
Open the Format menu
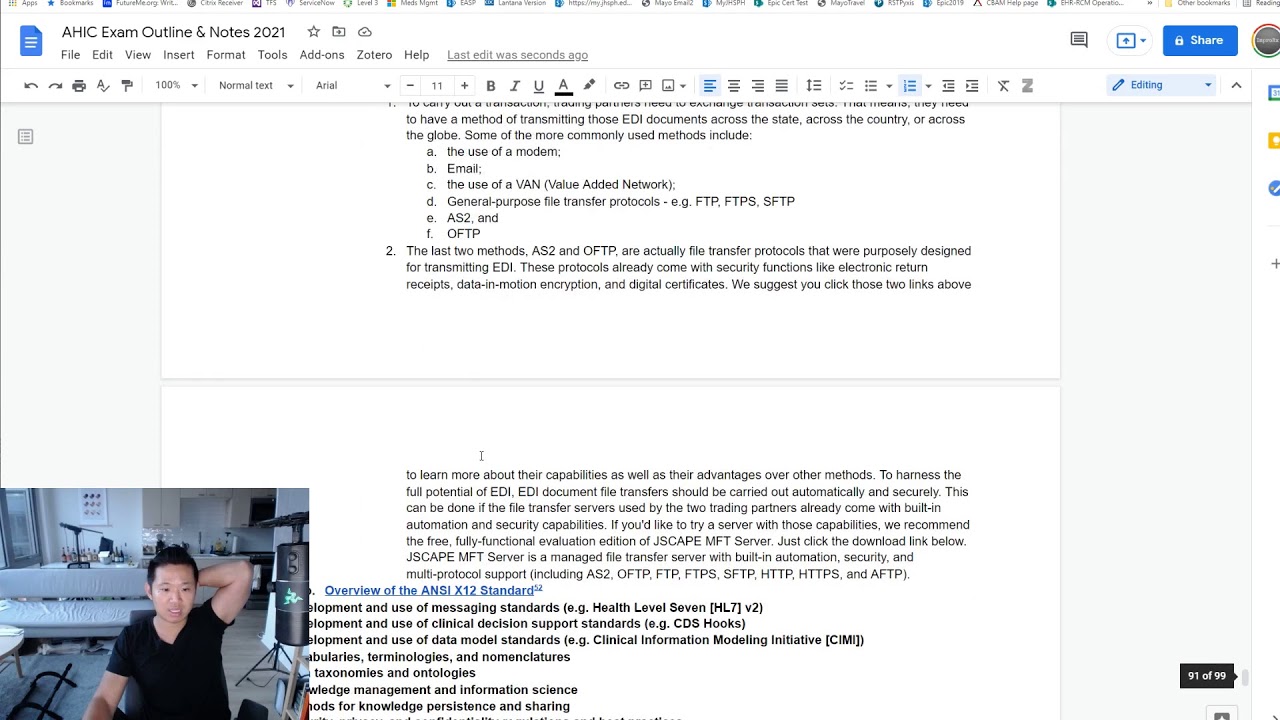(x=226, y=55)
